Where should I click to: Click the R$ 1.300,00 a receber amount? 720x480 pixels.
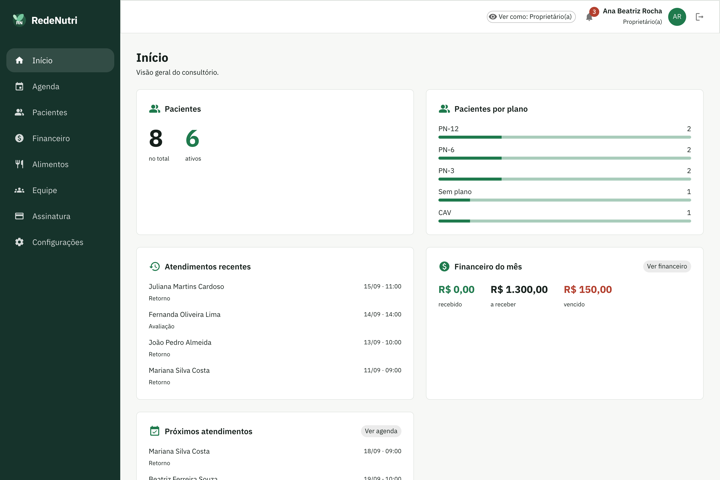click(519, 289)
